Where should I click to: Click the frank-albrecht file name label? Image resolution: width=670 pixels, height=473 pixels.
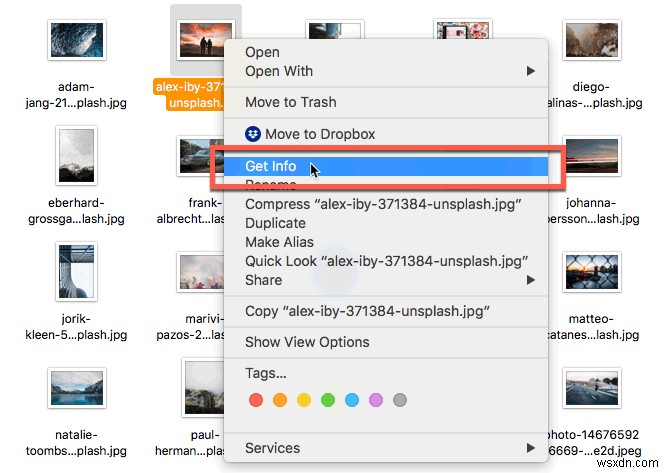[191, 211]
